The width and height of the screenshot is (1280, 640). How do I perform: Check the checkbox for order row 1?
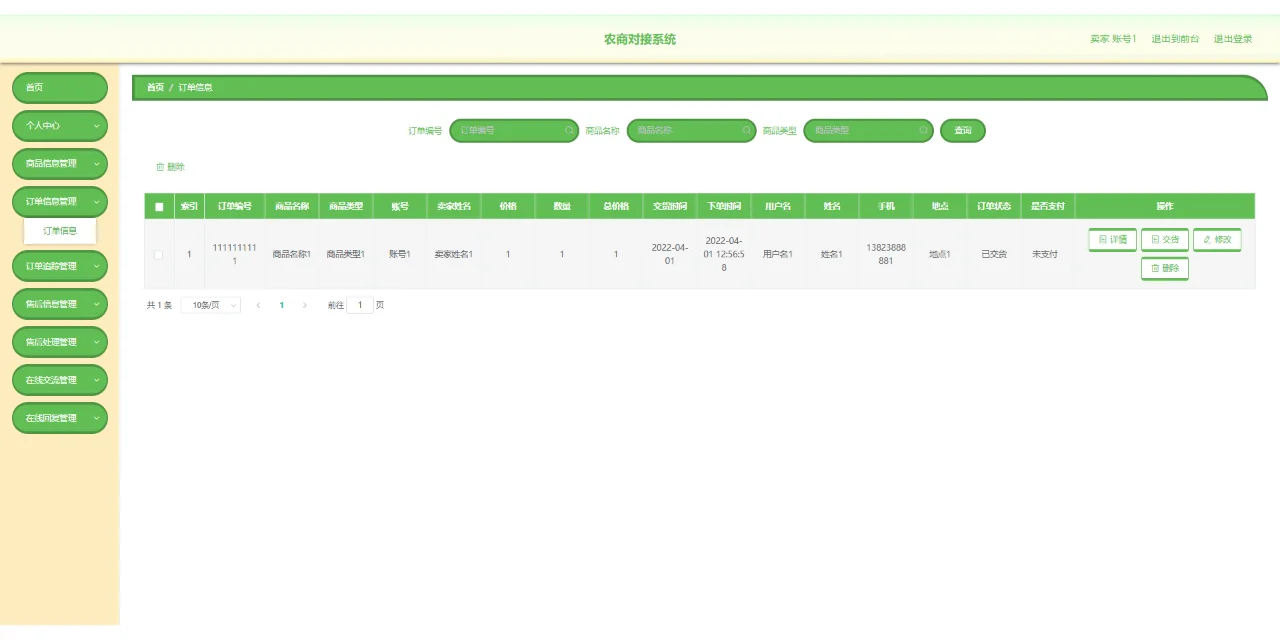point(158,253)
